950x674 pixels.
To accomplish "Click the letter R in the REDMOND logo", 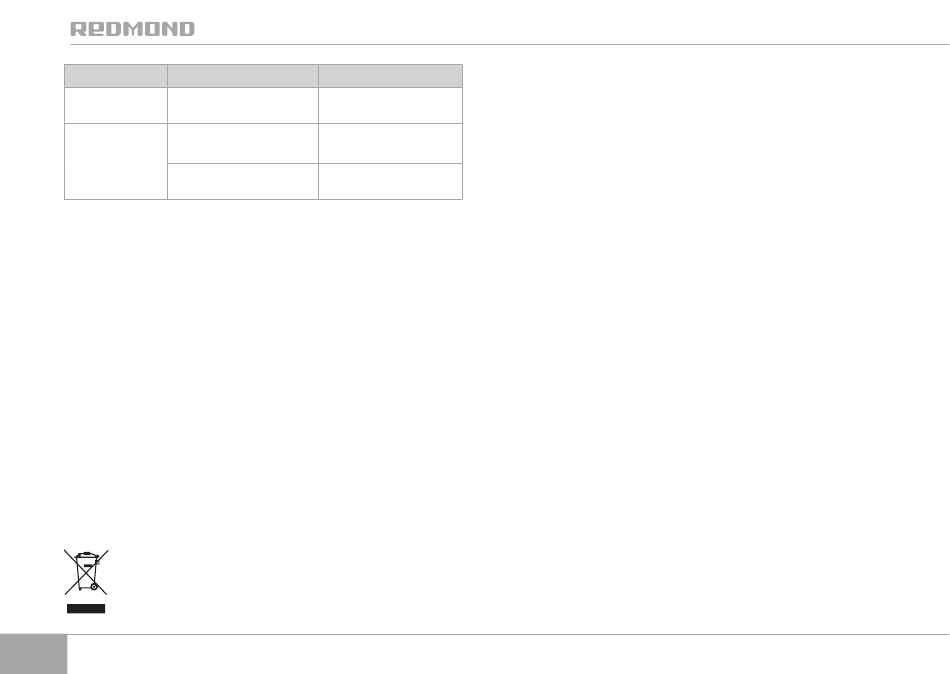I will click(x=78, y=29).
